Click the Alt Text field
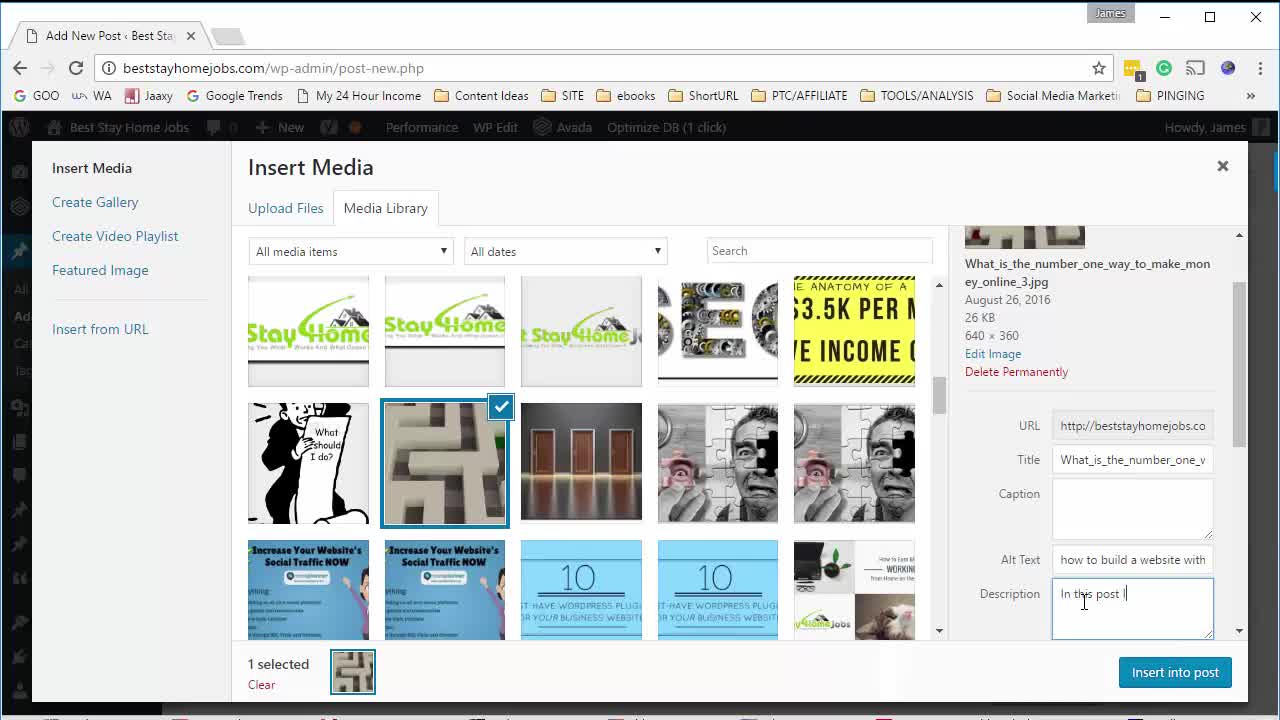This screenshot has height=720, width=1280. [x=1132, y=560]
